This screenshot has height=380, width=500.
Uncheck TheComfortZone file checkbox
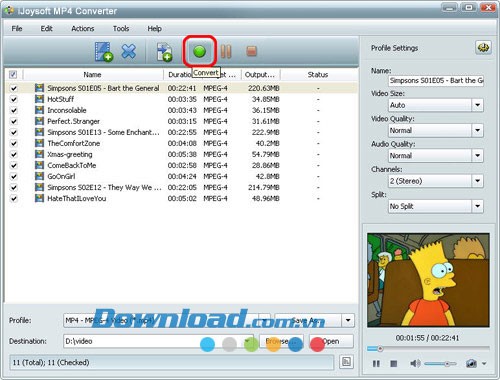coord(14,143)
